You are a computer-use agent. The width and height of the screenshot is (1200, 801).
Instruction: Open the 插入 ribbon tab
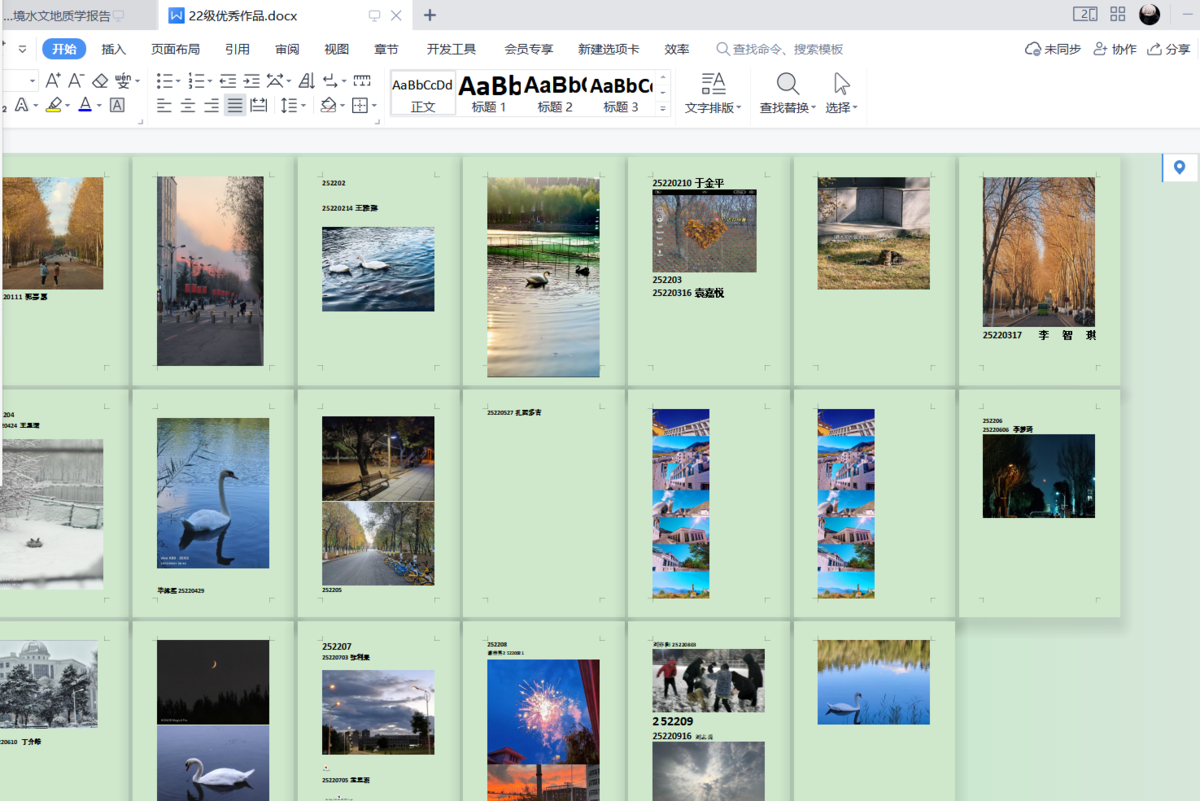click(114, 49)
